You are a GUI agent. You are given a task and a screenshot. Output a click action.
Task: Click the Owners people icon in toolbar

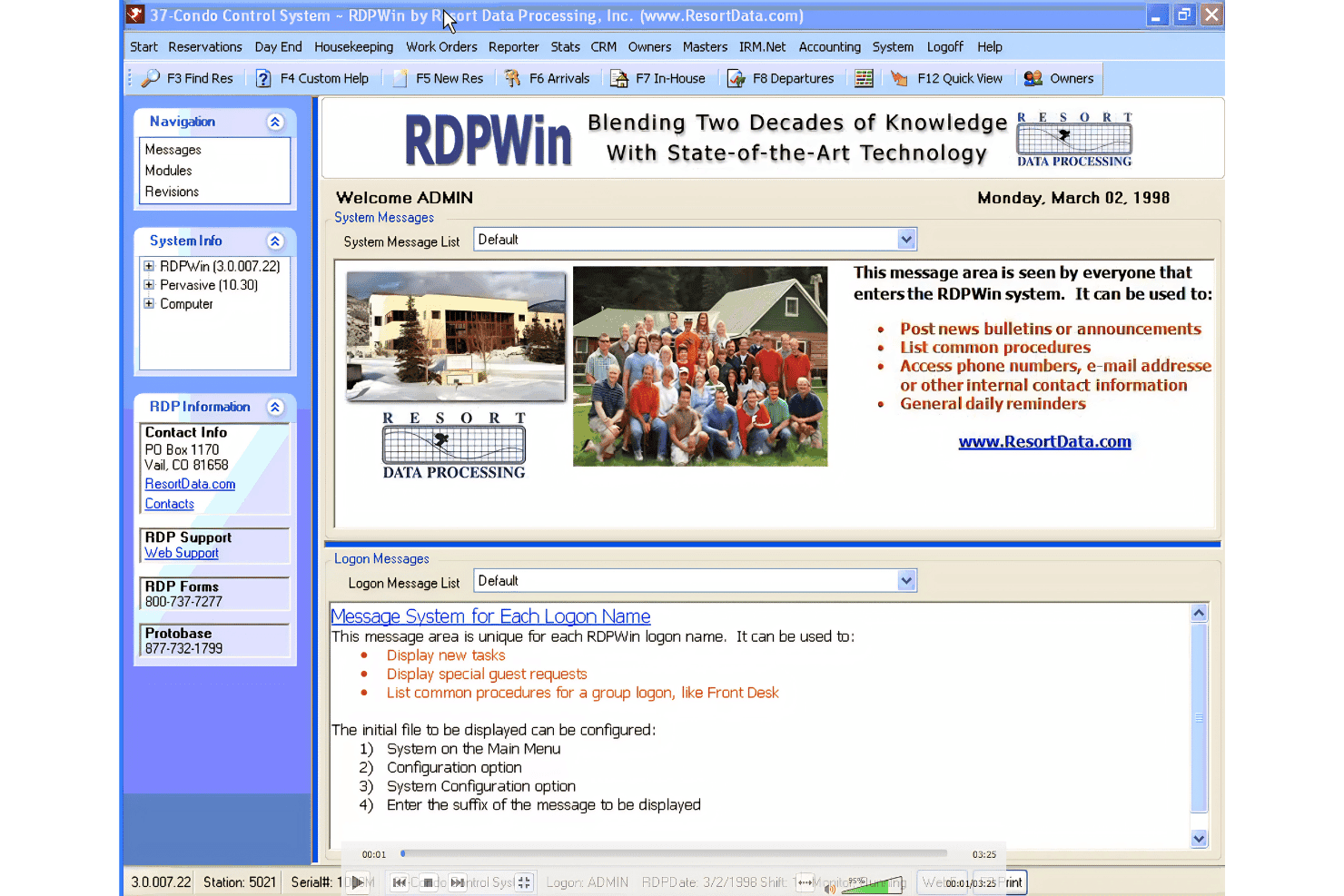point(1033,79)
